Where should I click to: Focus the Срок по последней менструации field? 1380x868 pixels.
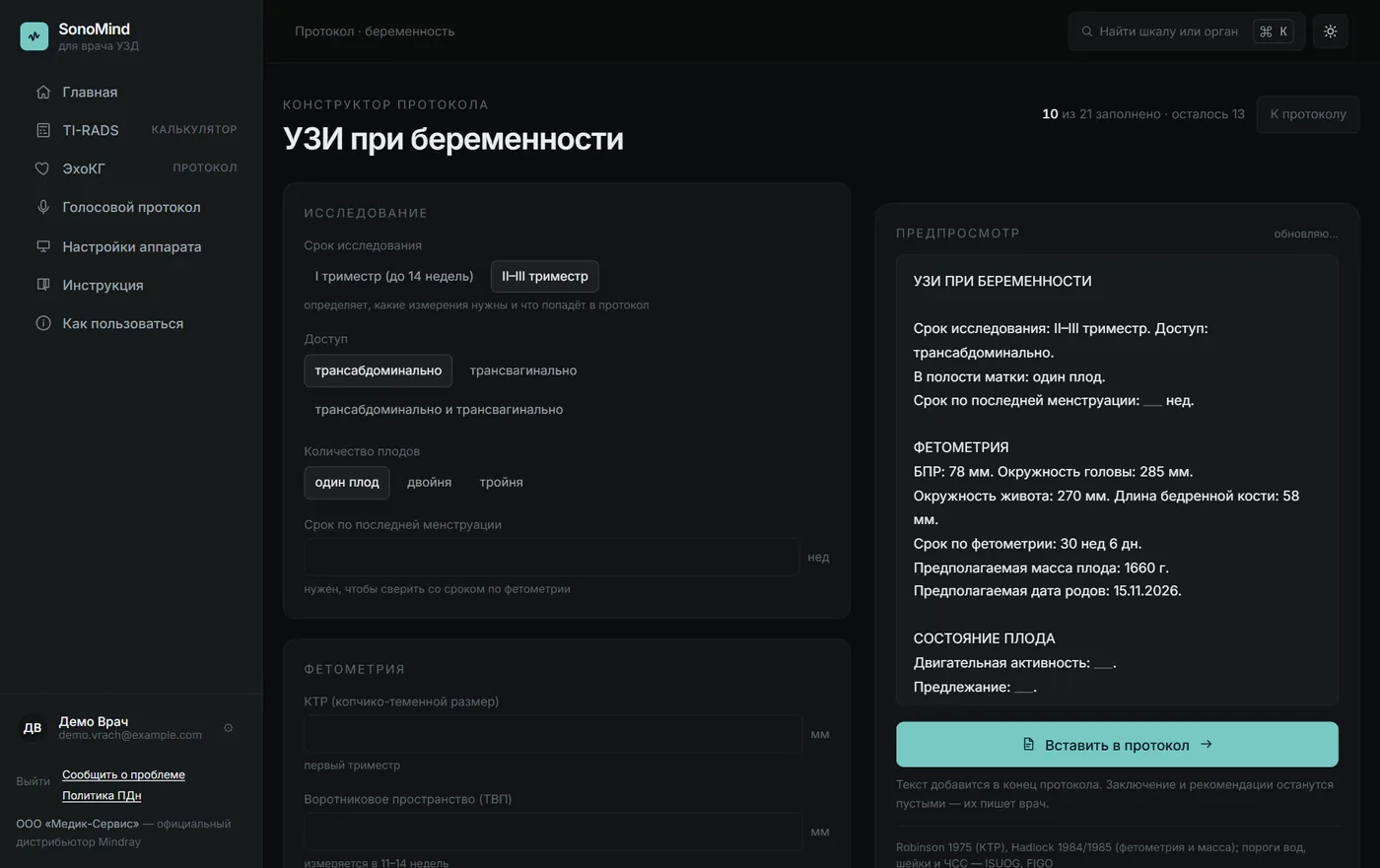point(552,557)
